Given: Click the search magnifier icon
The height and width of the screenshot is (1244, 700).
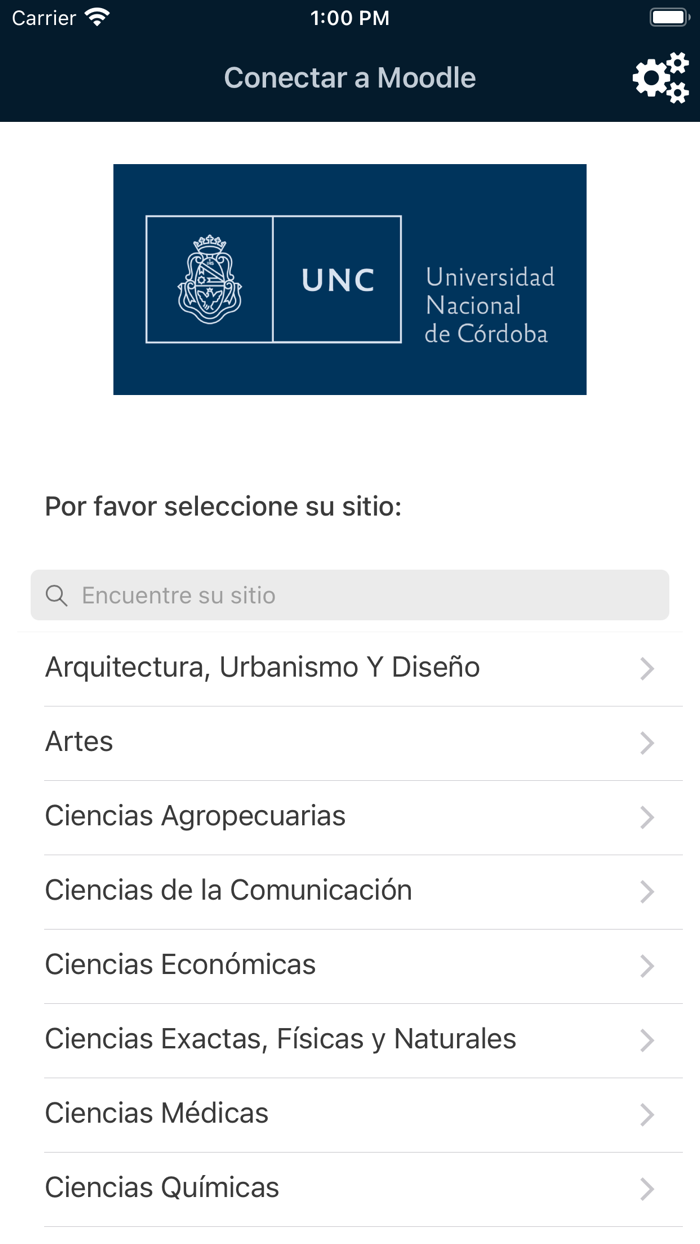Looking at the screenshot, I should pos(57,595).
